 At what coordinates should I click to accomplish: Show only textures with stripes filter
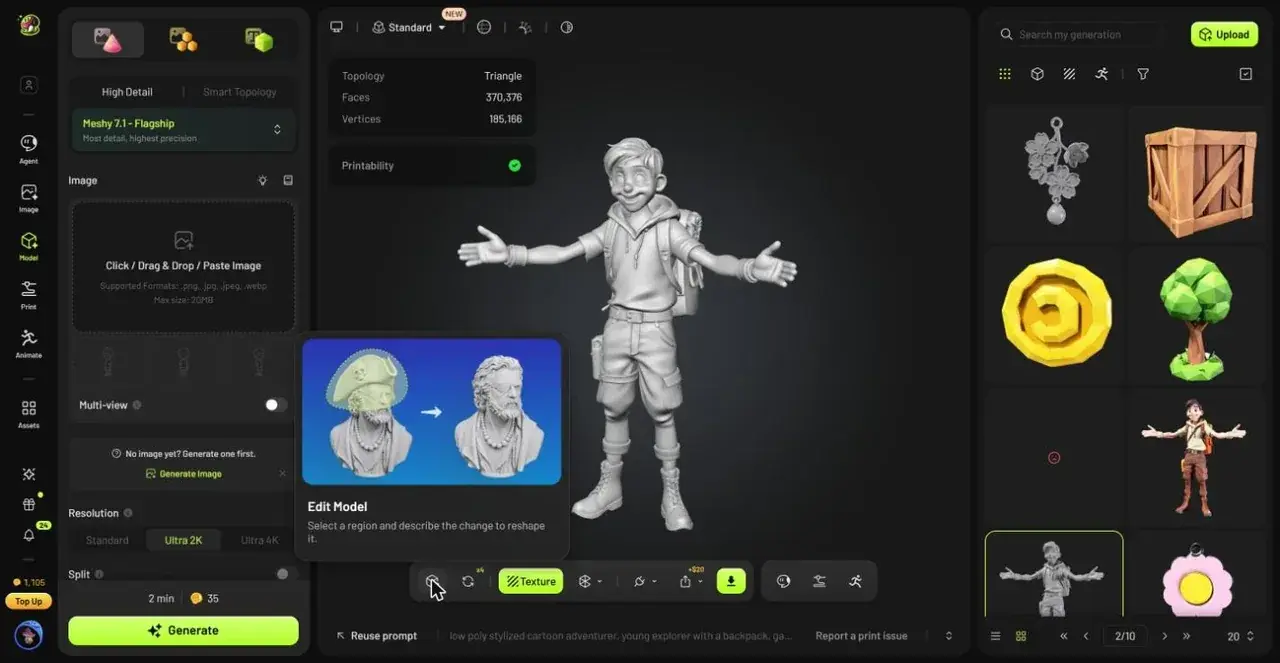[x=1069, y=74]
